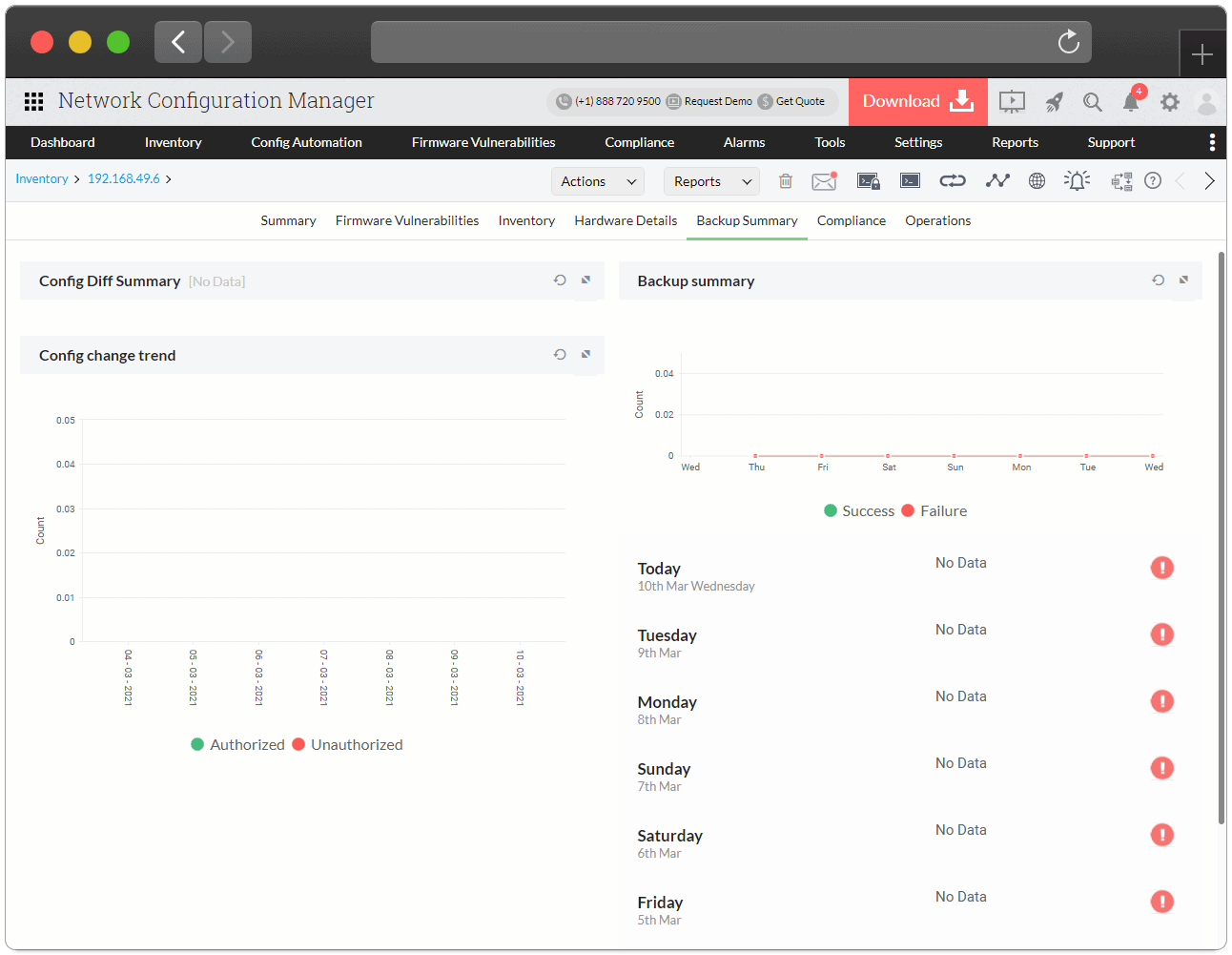The image size is (1232, 955).
Task: Click the rocket quick-start icon
Action: click(x=1054, y=101)
